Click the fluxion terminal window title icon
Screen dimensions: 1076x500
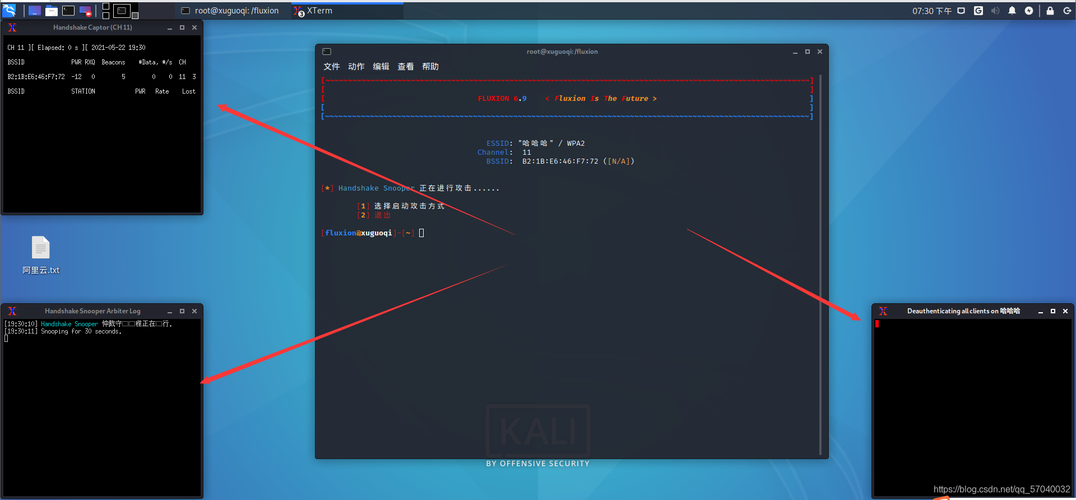327,51
